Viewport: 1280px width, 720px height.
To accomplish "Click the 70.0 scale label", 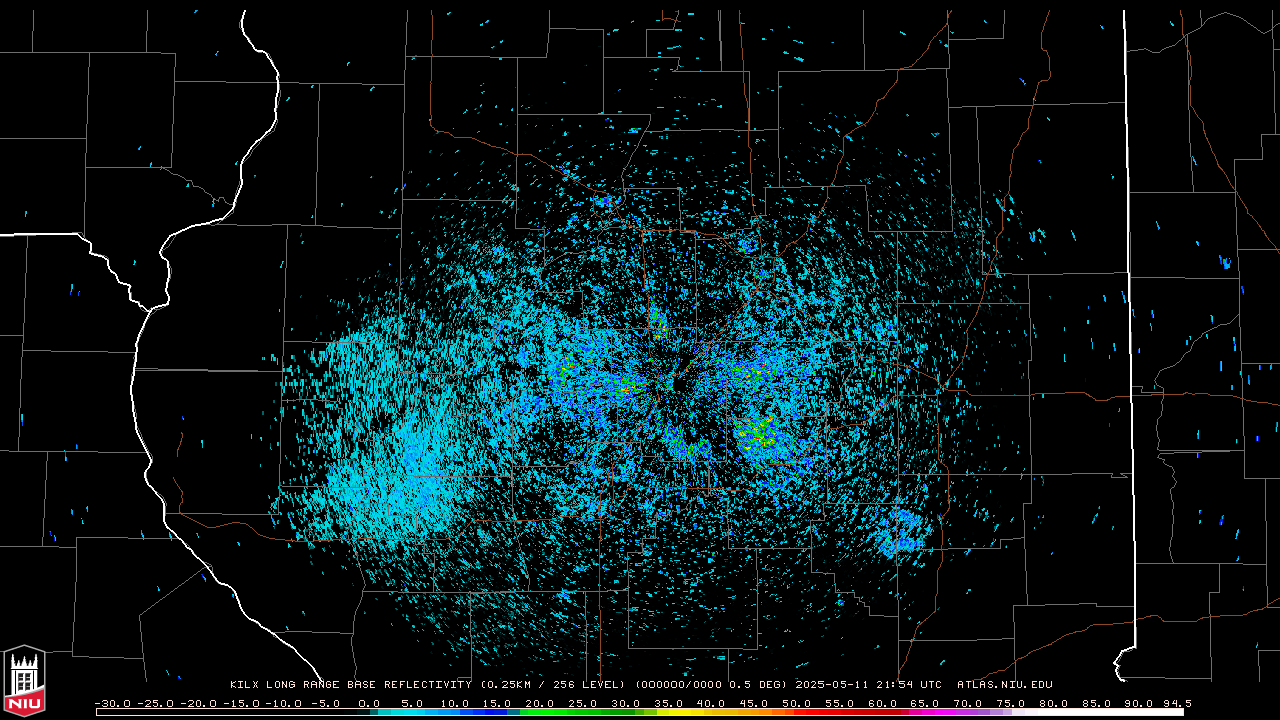I will coord(968,703).
